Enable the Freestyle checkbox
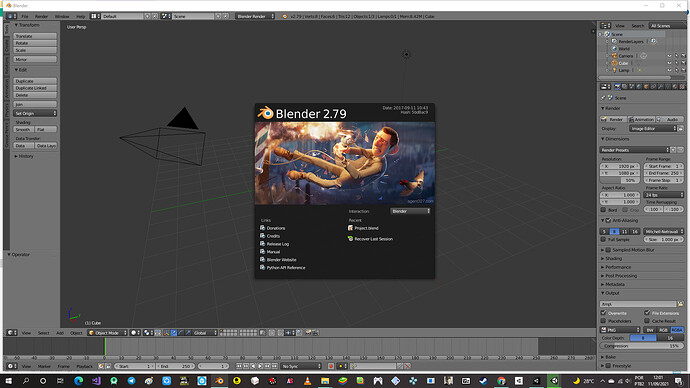The width and height of the screenshot is (690, 388). pyautogui.click(x=608, y=366)
